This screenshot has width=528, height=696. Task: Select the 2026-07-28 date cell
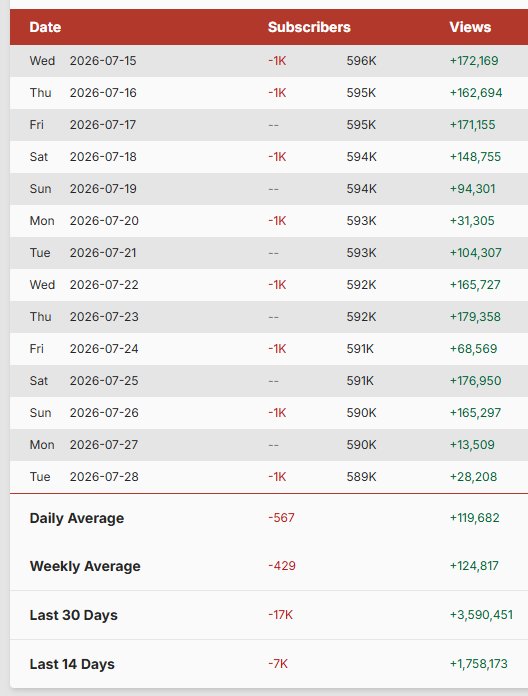coord(104,476)
